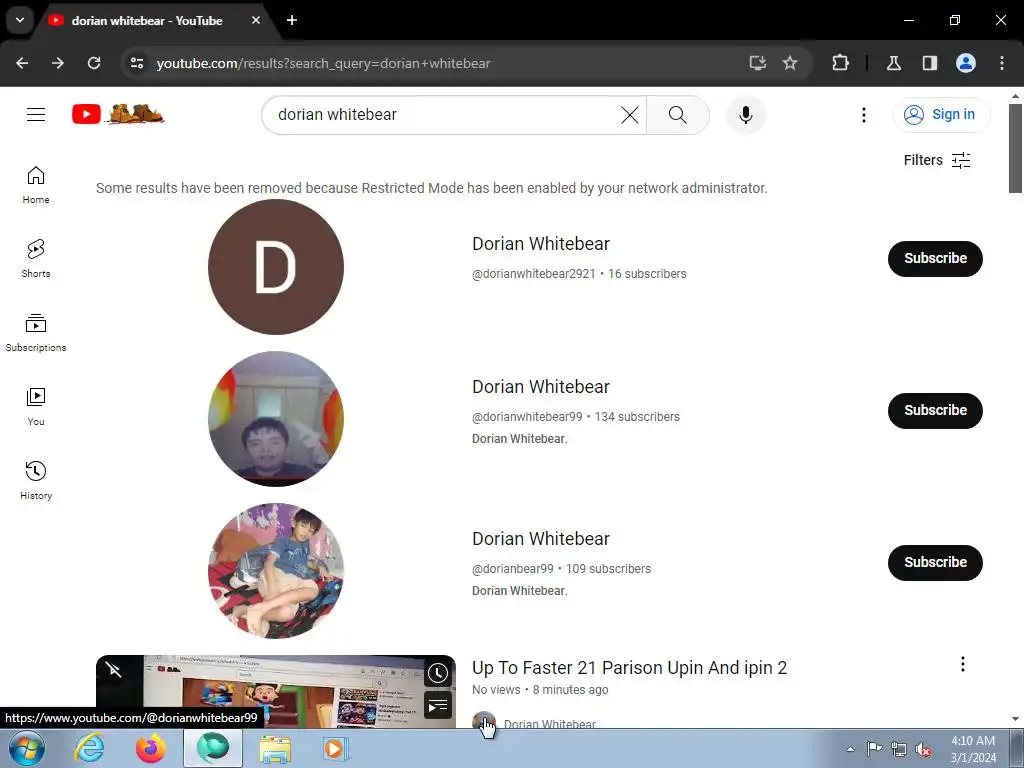Open Dorian Whitebear channel with 109 subscribers
The height and width of the screenshot is (768, 1024).
[x=541, y=539]
